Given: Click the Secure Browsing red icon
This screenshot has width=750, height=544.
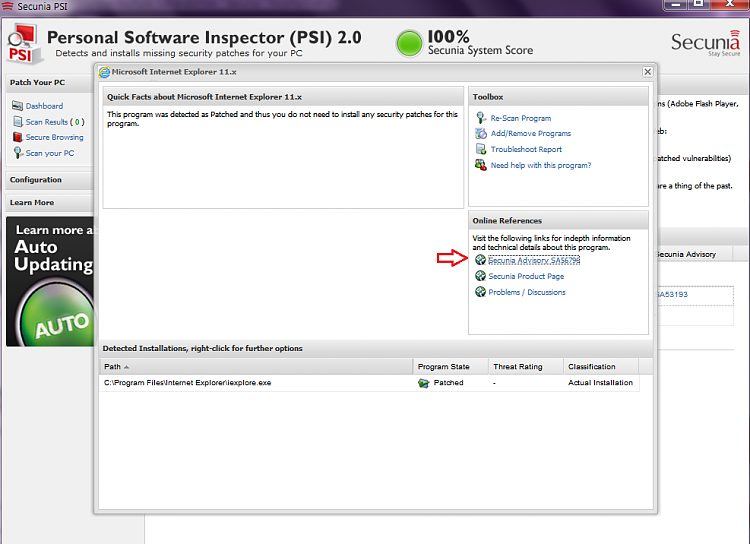Looking at the screenshot, I should pyautogui.click(x=18, y=137).
